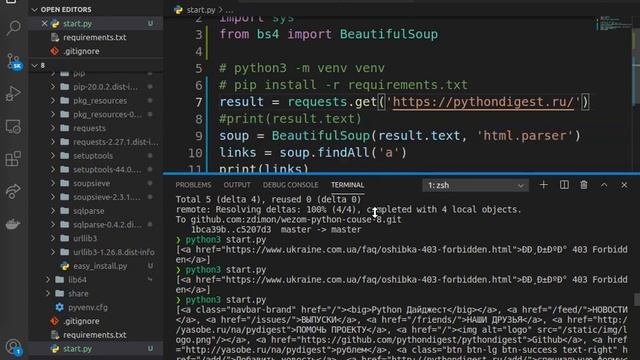Expand the sqlparse folder

[53, 211]
